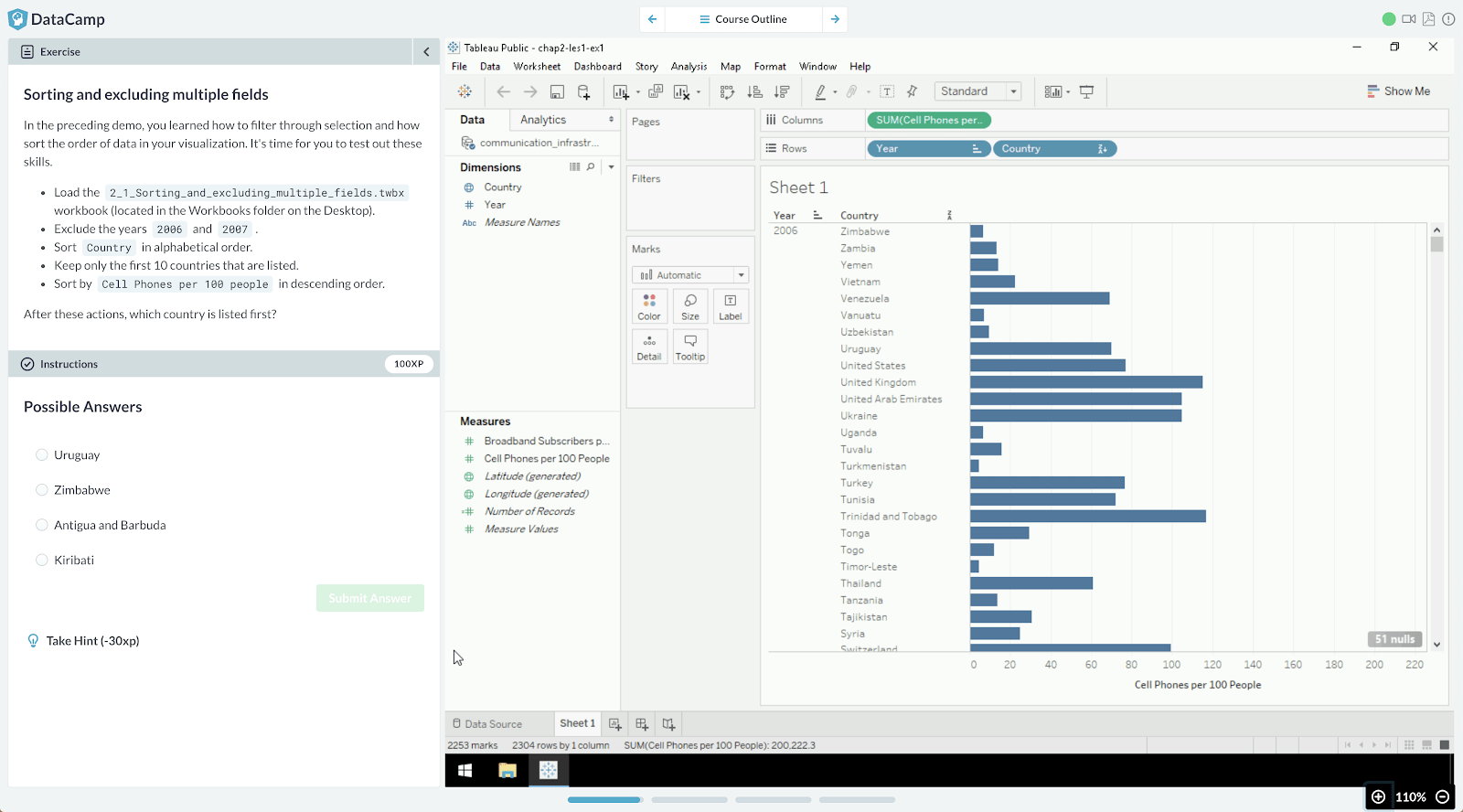Click the New Dashboard tab icon

pos(642,724)
